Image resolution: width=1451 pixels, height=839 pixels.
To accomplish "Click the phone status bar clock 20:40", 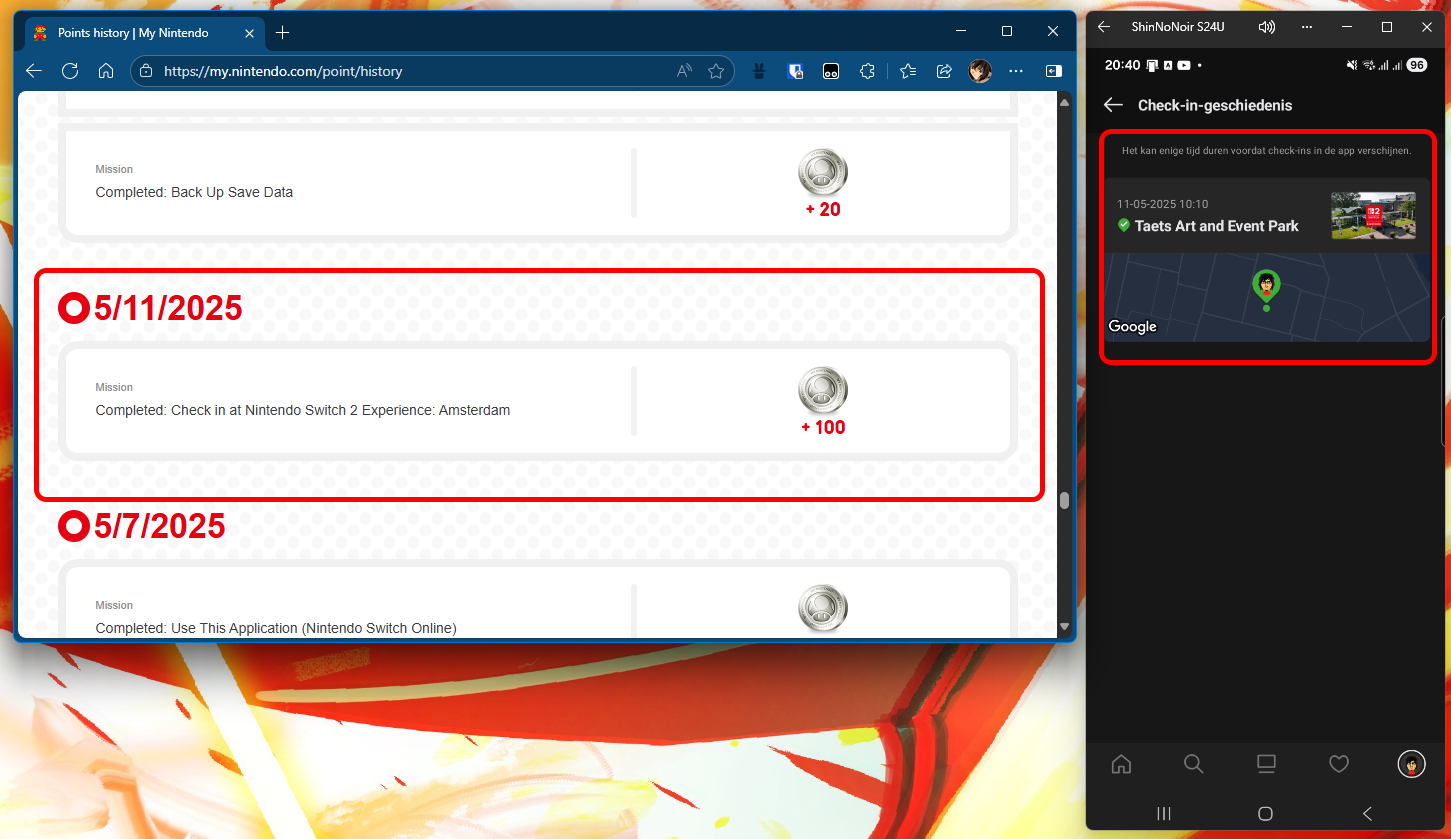I will (1122, 65).
